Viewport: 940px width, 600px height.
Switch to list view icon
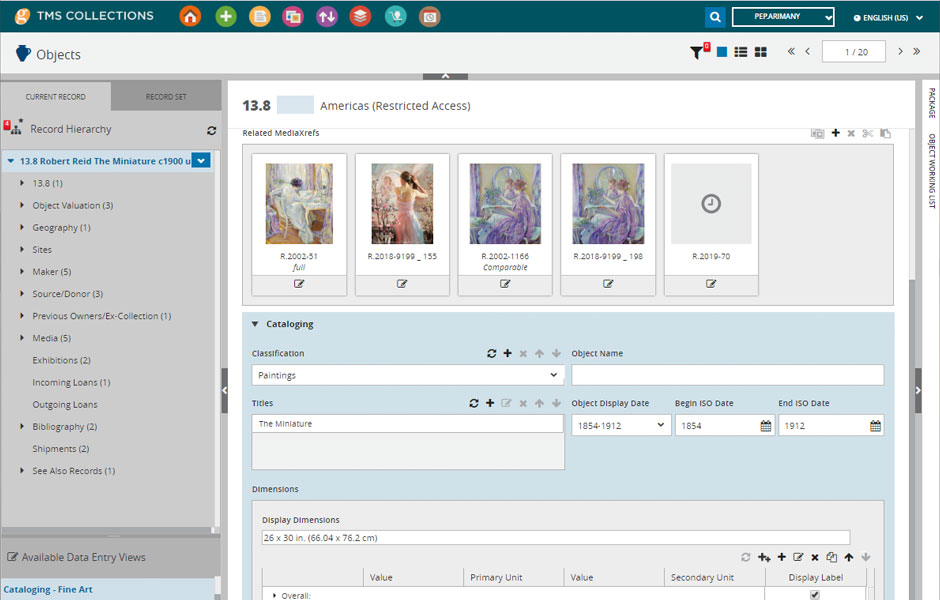pos(741,52)
